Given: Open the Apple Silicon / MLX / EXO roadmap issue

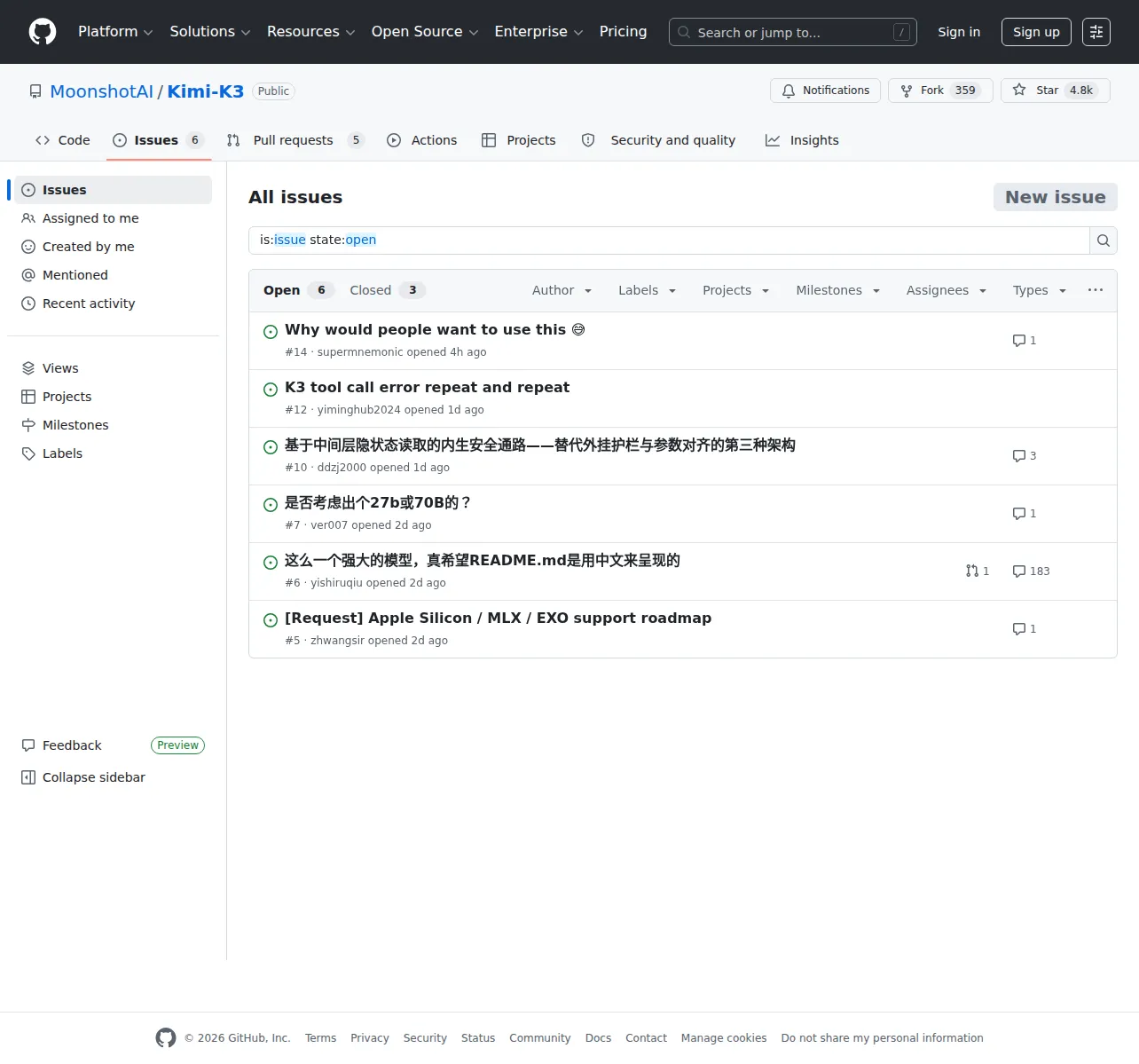Looking at the screenshot, I should [498, 619].
